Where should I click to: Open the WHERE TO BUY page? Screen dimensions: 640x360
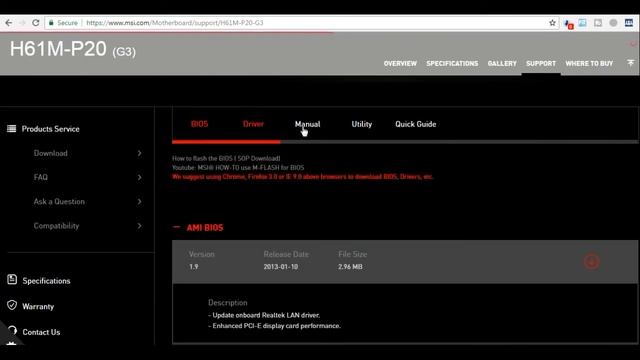pos(589,64)
